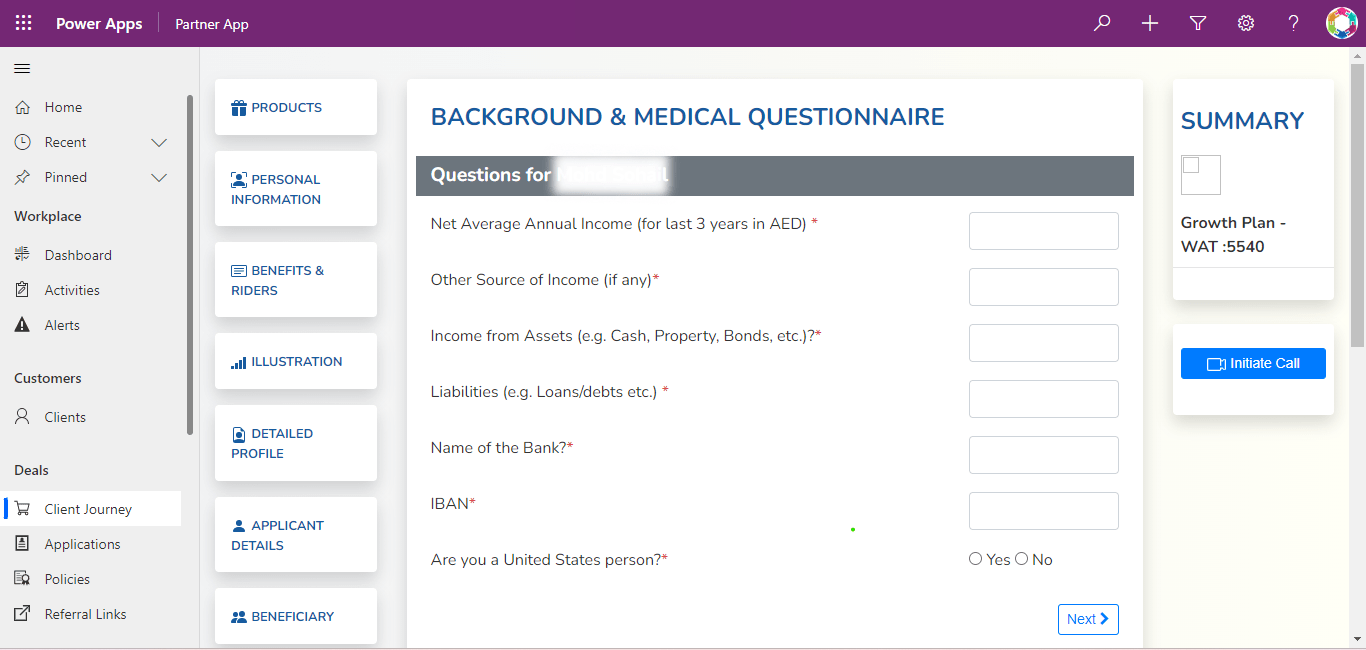1366x650 pixels.
Task: Tick the checkbox under Summary heading
Action: coord(1191,165)
